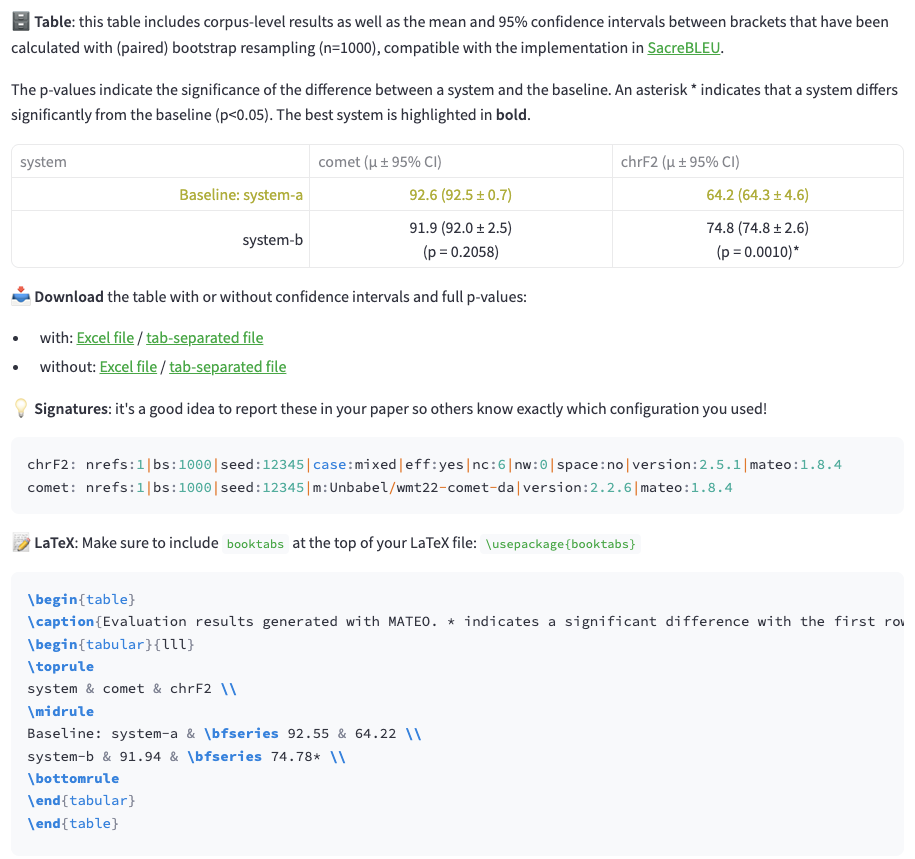Click the memo LaTeX emoji icon

pyautogui.click(x=20, y=543)
